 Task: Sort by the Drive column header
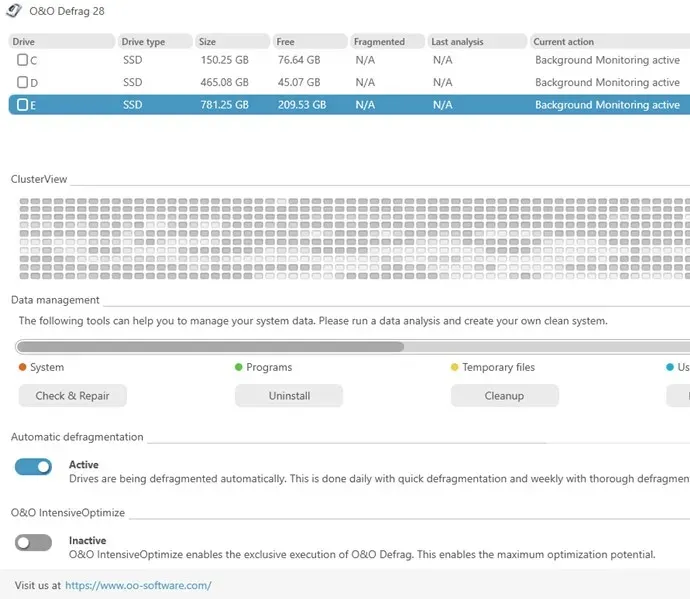coord(62,41)
